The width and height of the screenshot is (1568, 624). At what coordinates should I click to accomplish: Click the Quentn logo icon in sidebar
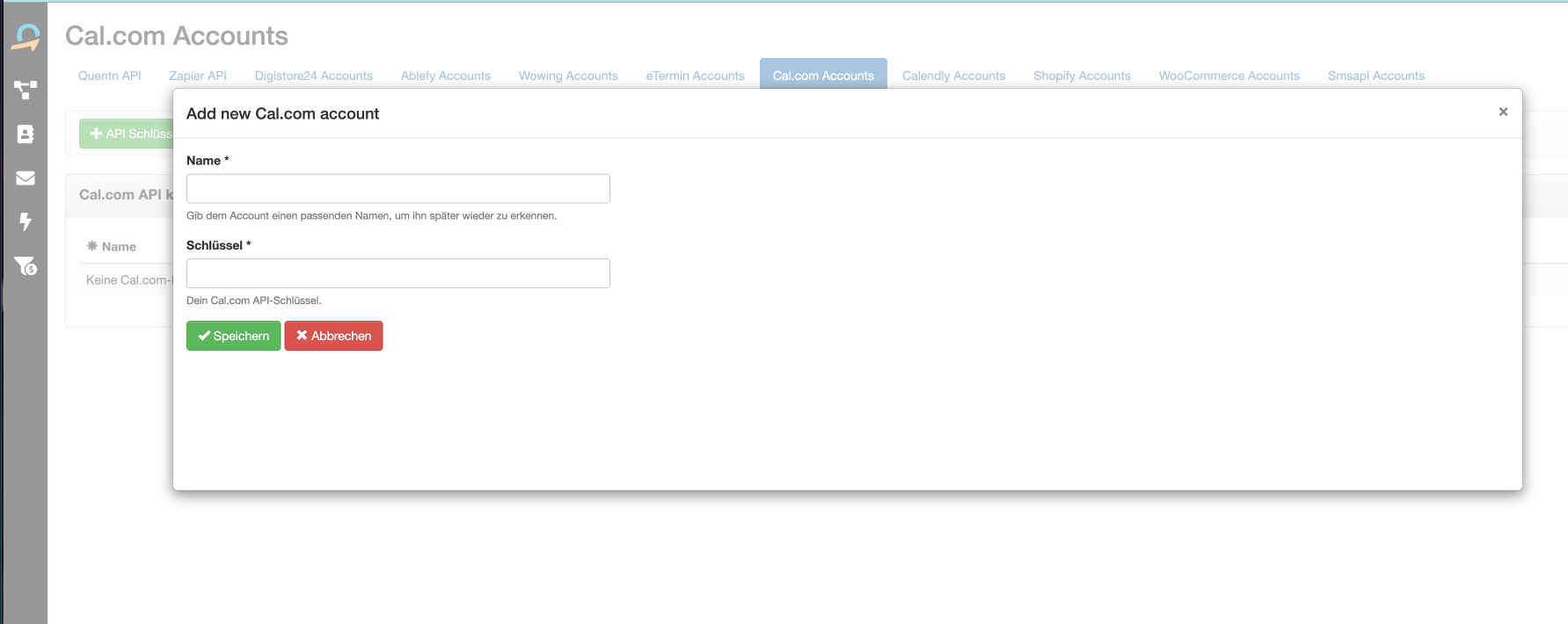click(x=26, y=38)
